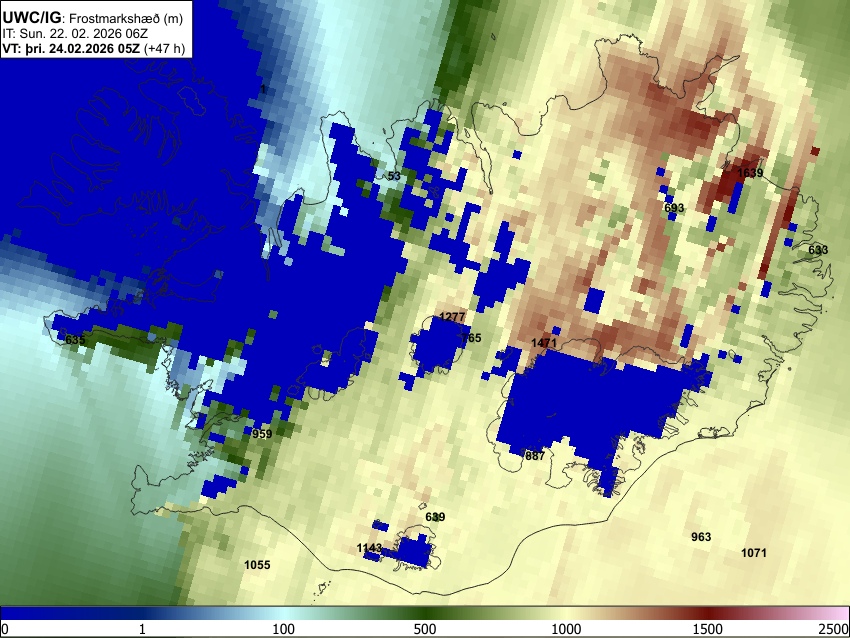The width and height of the screenshot is (850, 638).
Task: Click the color scale label 1500
Action: pos(708,629)
